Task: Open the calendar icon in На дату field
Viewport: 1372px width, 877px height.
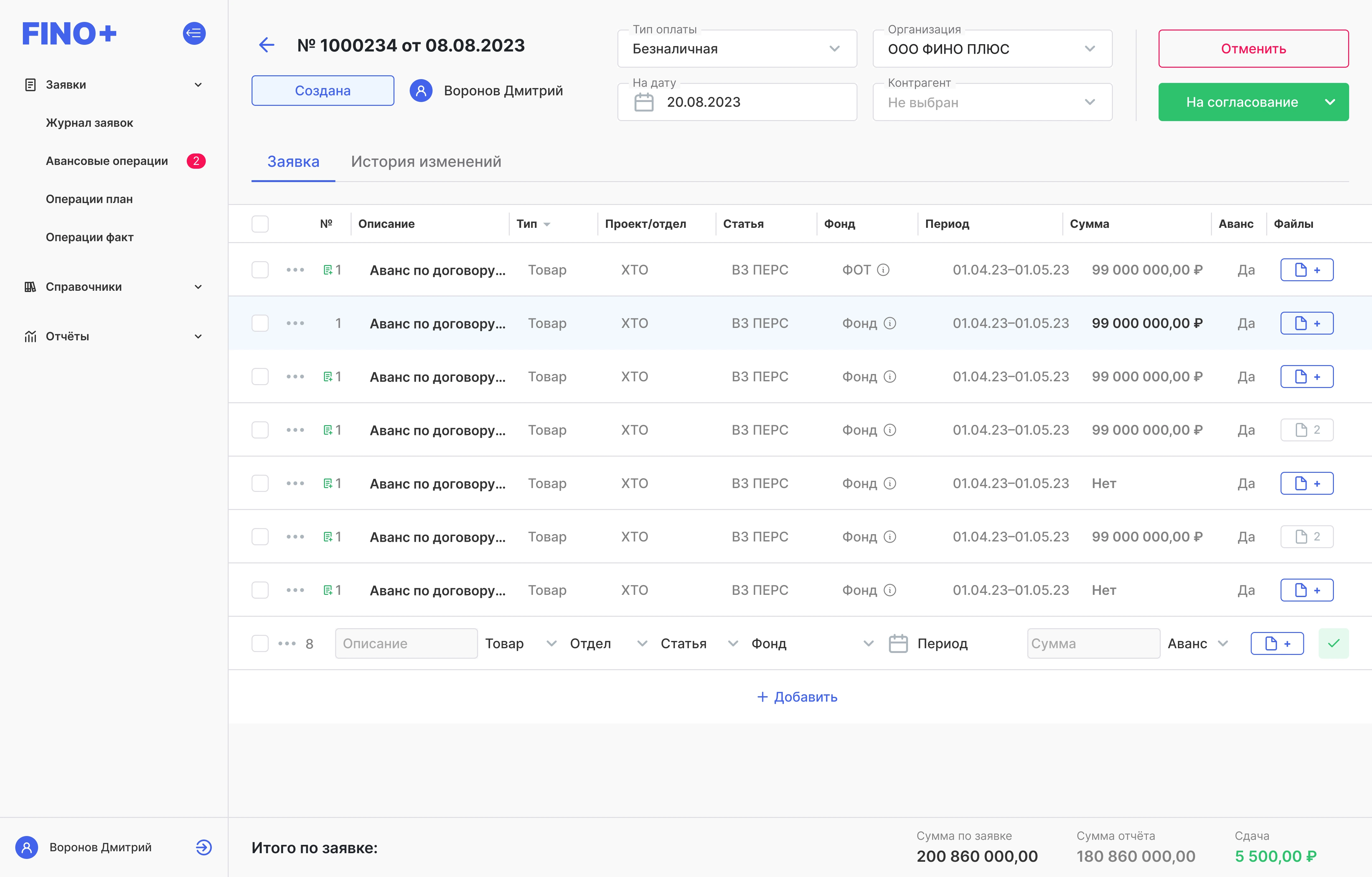Action: pyautogui.click(x=644, y=103)
